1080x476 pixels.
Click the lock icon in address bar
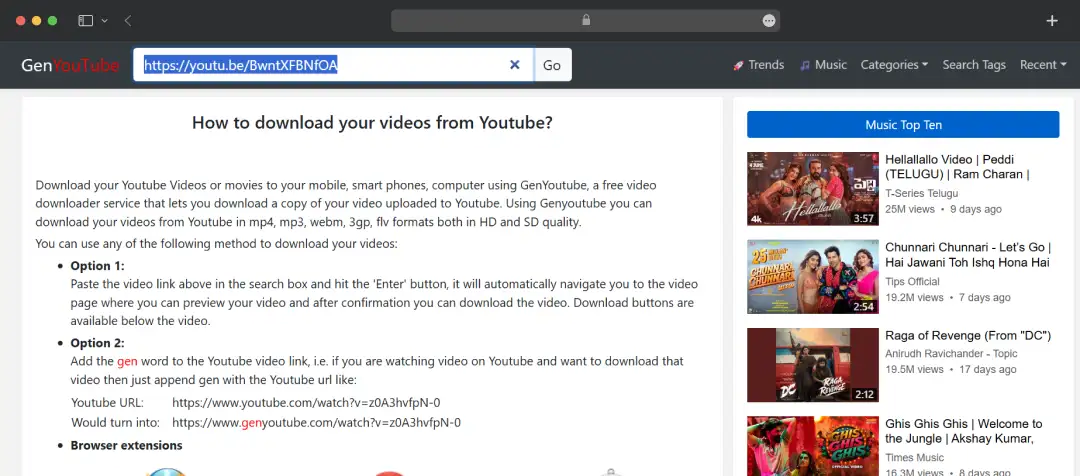pos(586,20)
